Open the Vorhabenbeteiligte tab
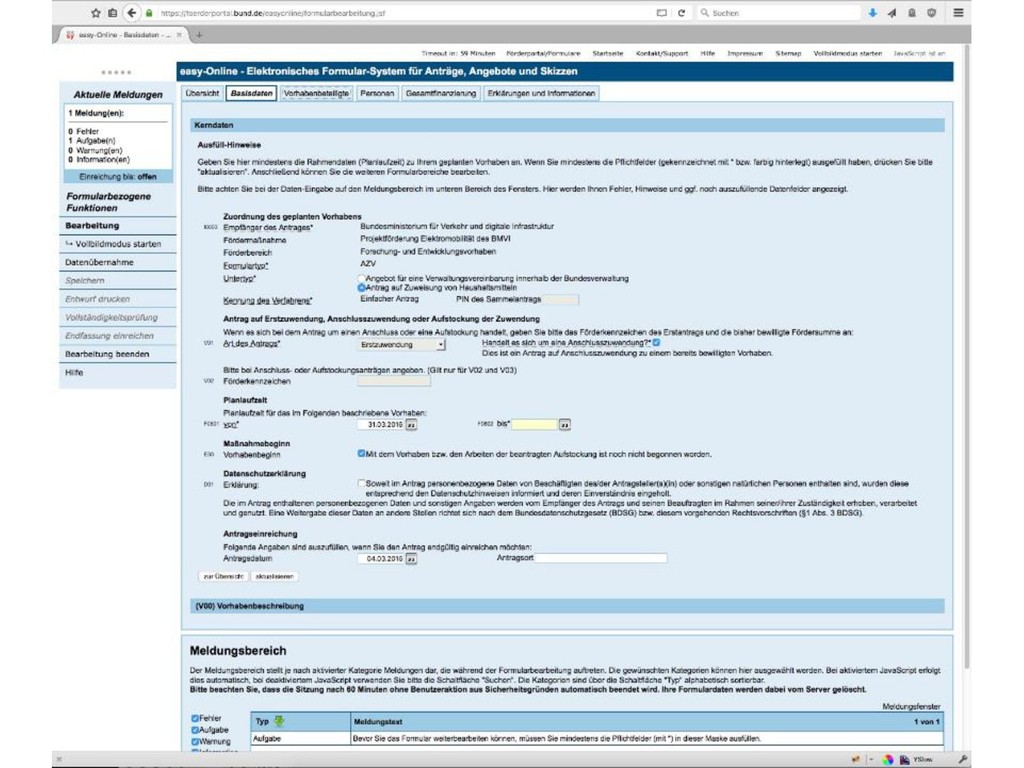Viewport: 1024px width, 768px height. 316,93
